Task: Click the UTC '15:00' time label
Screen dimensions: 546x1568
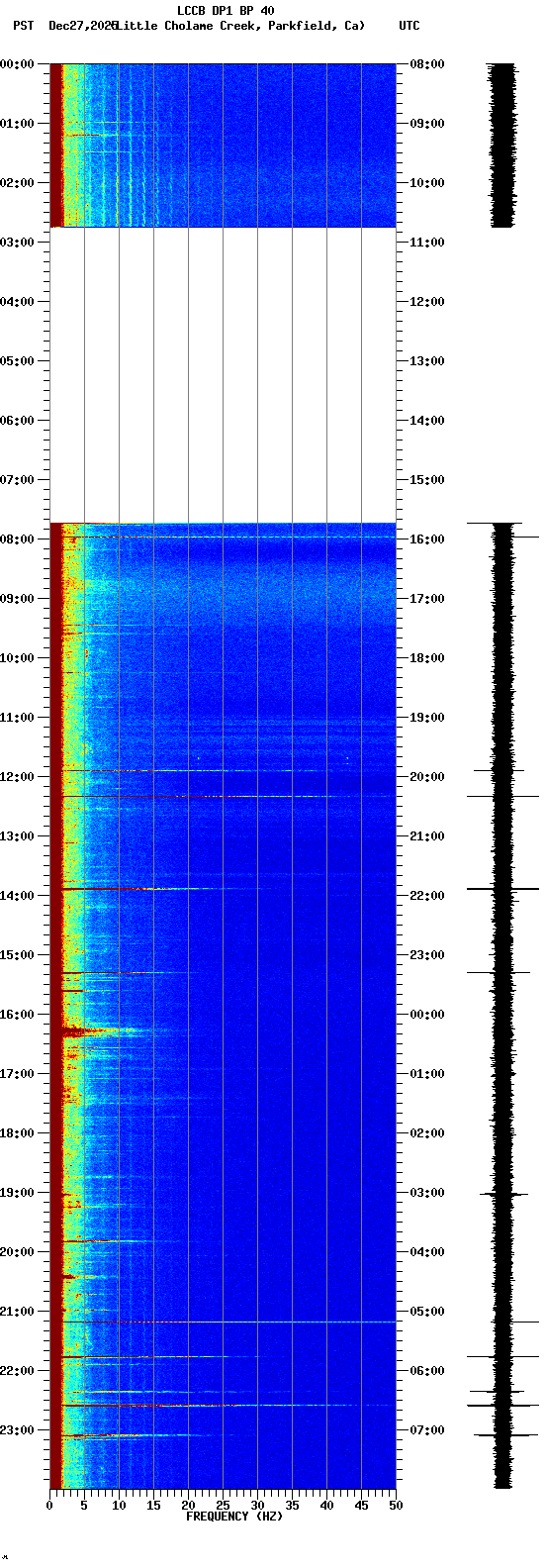Action: (426, 480)
